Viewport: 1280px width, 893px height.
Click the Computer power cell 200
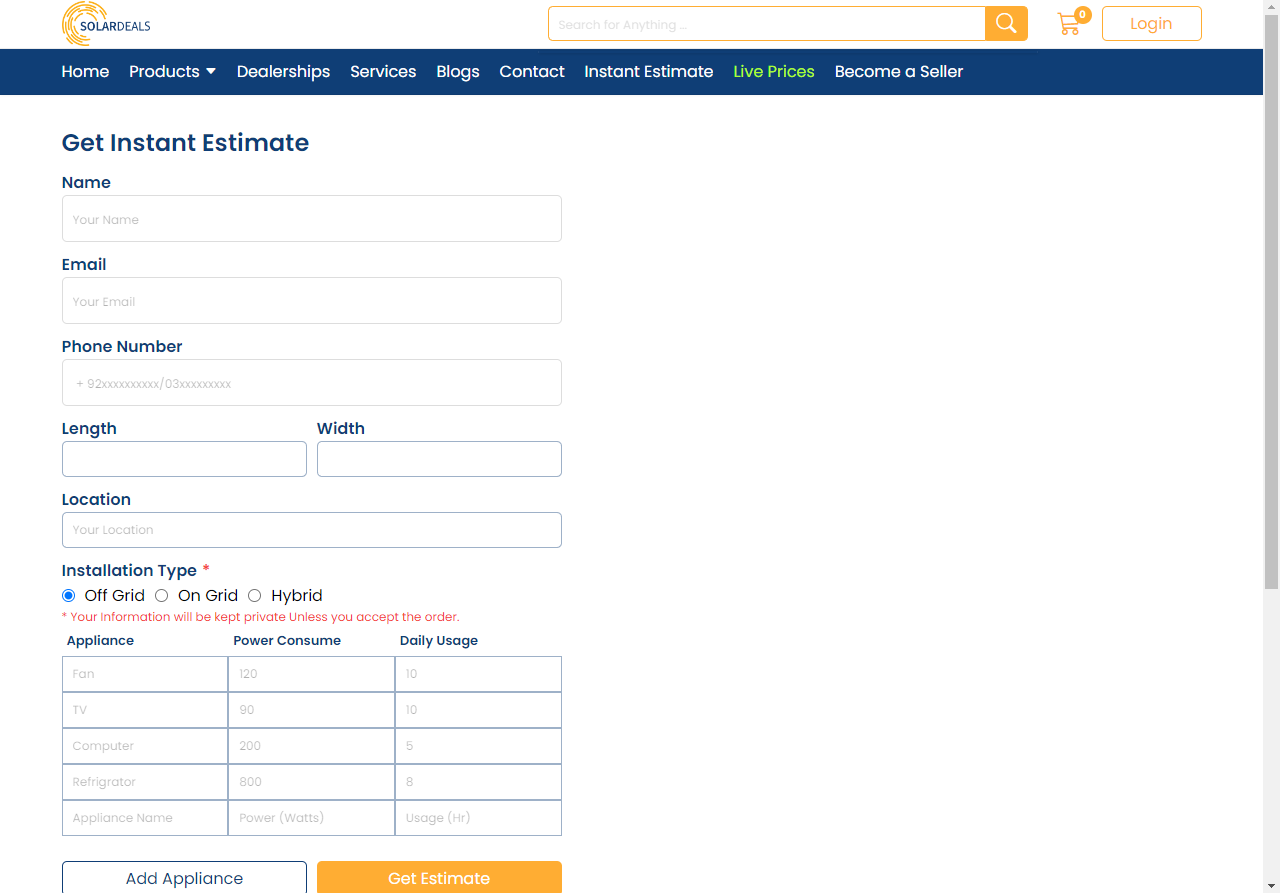[312, 746]
